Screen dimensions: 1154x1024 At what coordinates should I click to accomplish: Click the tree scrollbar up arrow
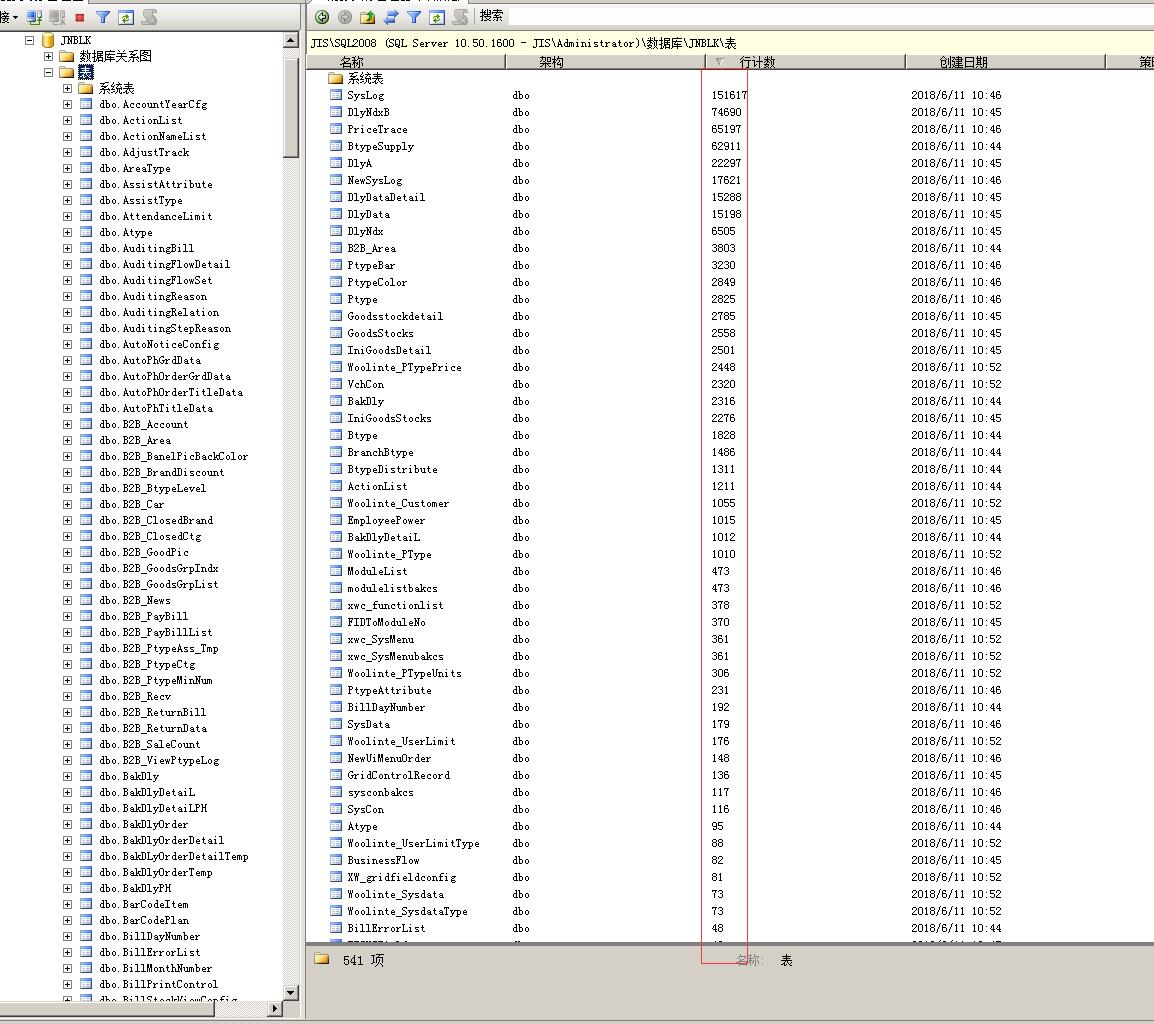(291, 40)
